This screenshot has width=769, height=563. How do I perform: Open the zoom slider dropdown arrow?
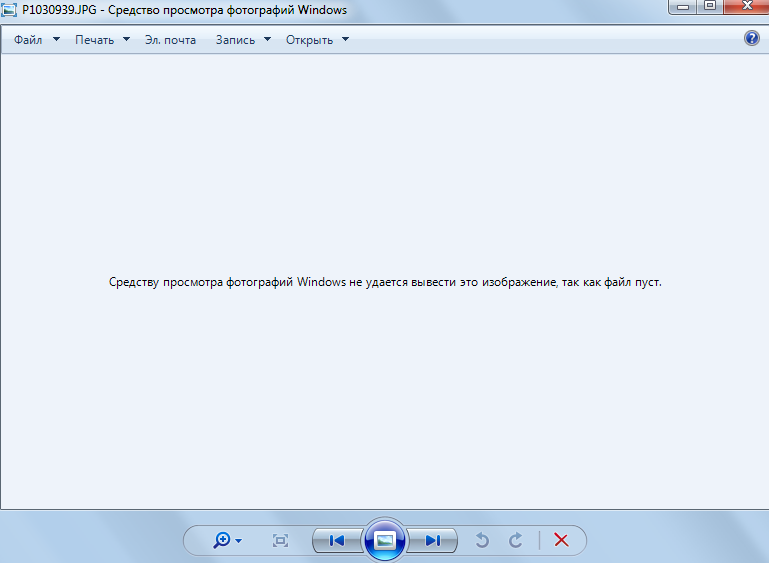pyautogui.click(x=239, y=541)
